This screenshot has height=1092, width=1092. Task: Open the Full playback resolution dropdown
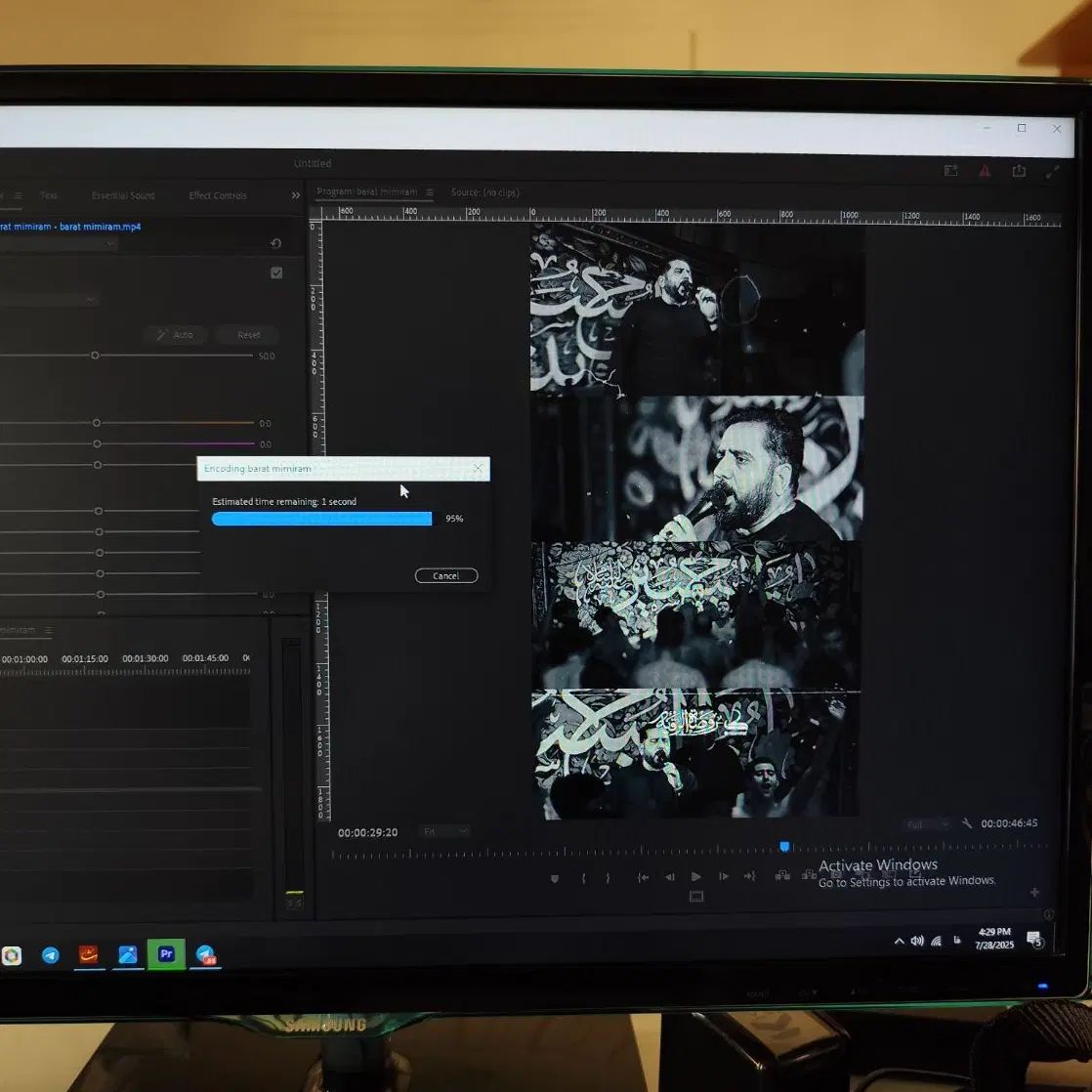(927, 824)
